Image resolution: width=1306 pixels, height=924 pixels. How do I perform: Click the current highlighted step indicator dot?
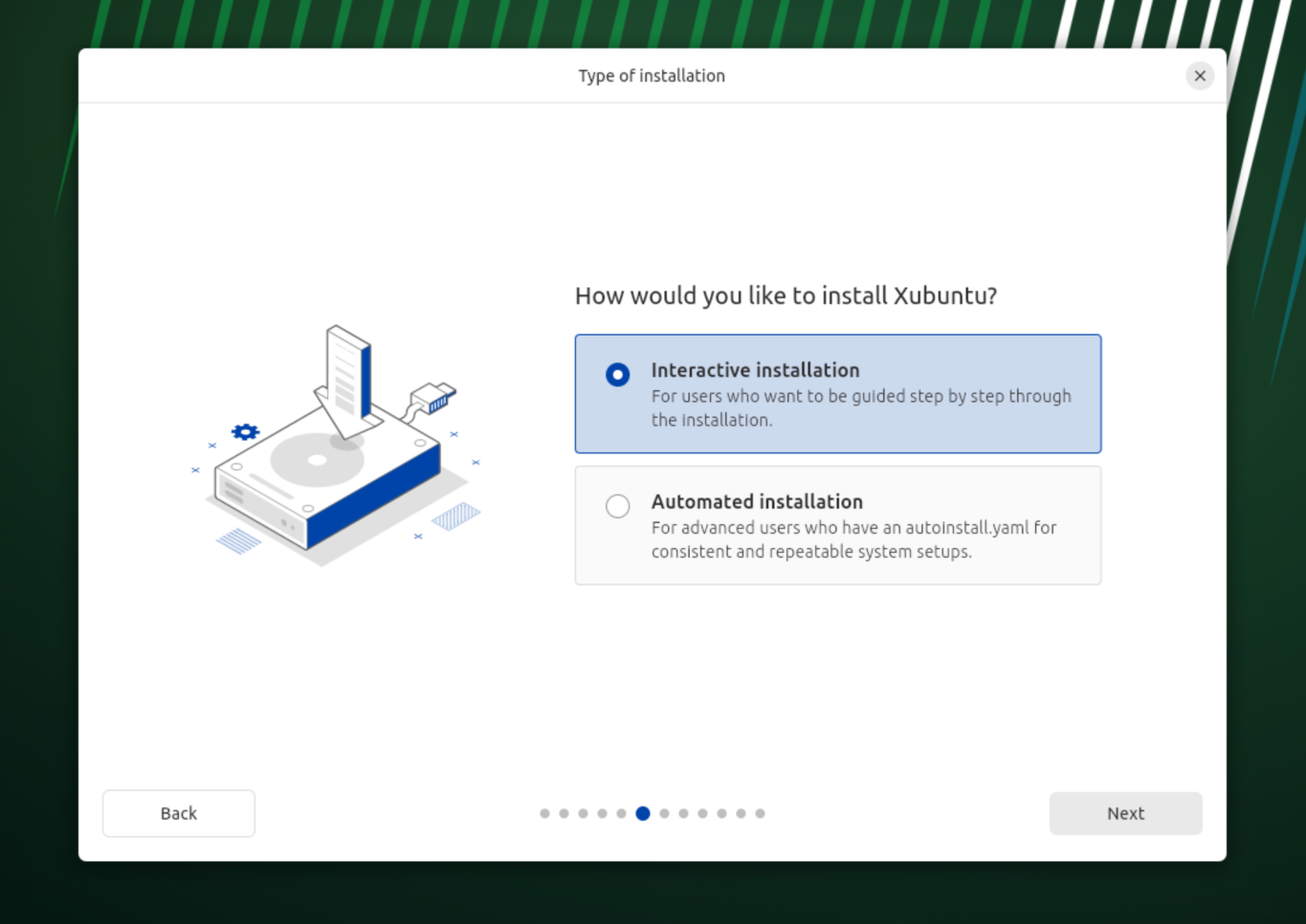click(643, 813)
